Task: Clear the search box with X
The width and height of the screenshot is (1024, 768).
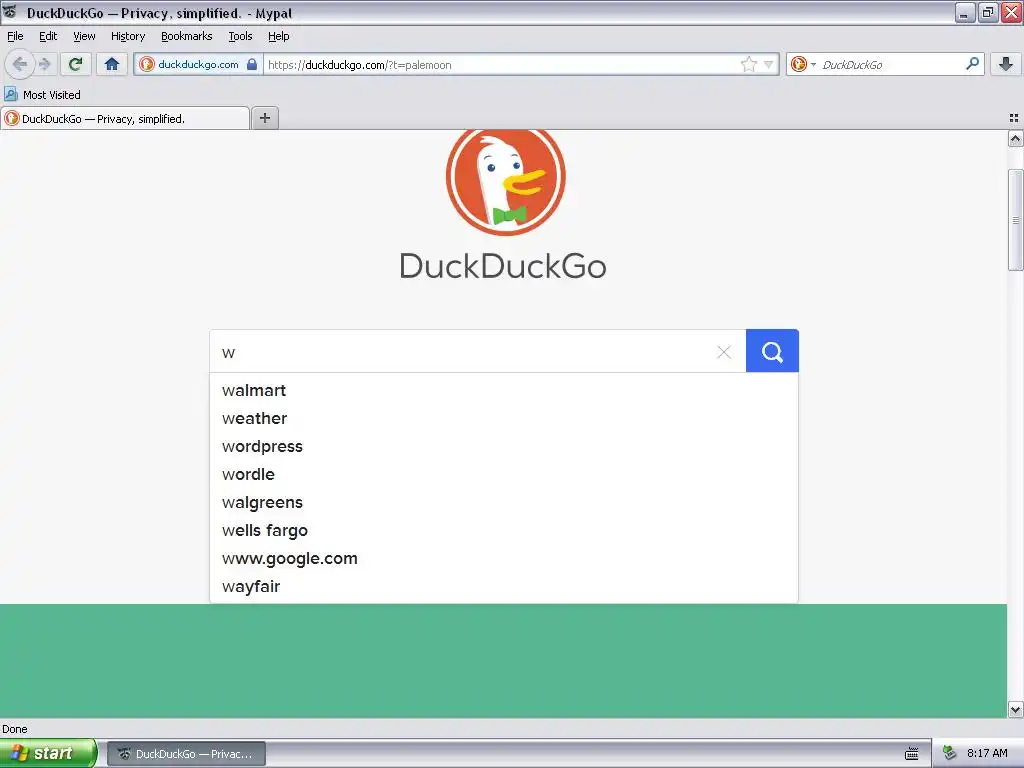Action: [x=724, y=353]
